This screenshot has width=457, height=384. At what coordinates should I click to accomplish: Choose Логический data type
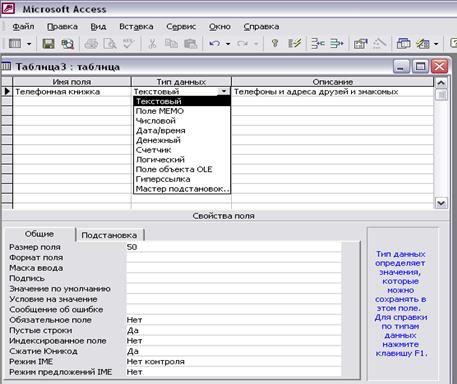[182, 159]
